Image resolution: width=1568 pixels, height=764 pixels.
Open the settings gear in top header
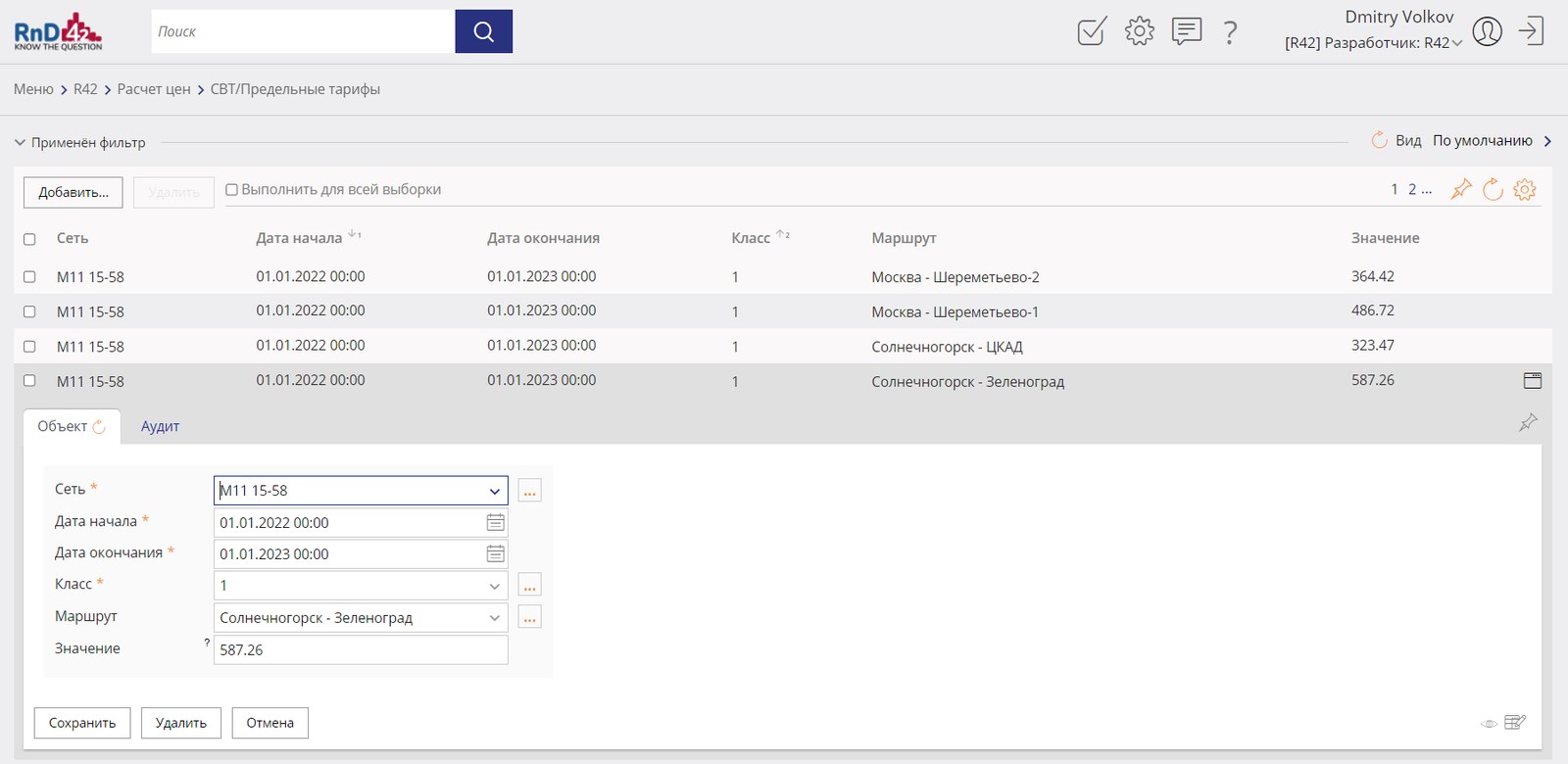click(1139, 31)
